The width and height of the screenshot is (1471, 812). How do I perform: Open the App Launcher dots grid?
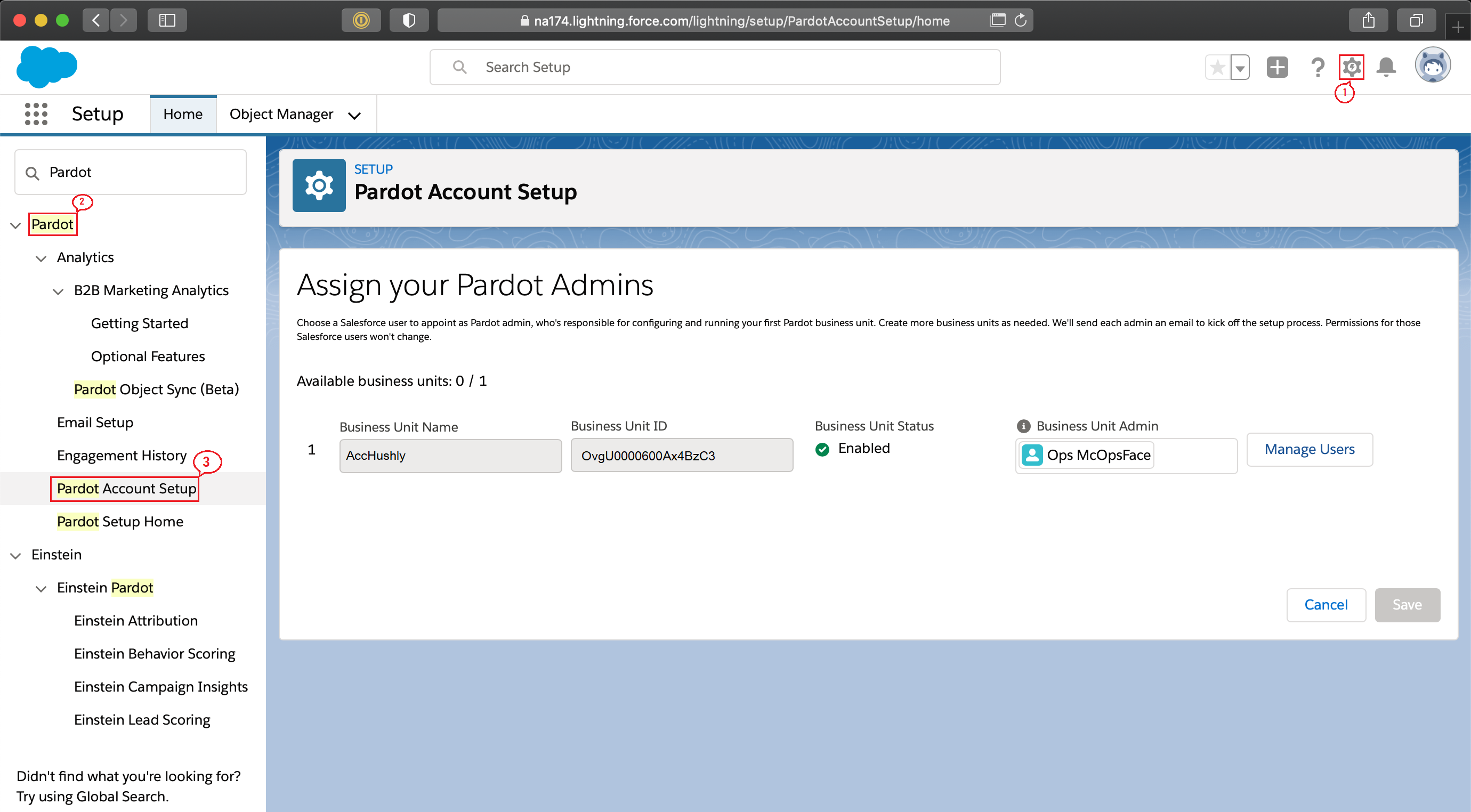[x=36, y=113]
